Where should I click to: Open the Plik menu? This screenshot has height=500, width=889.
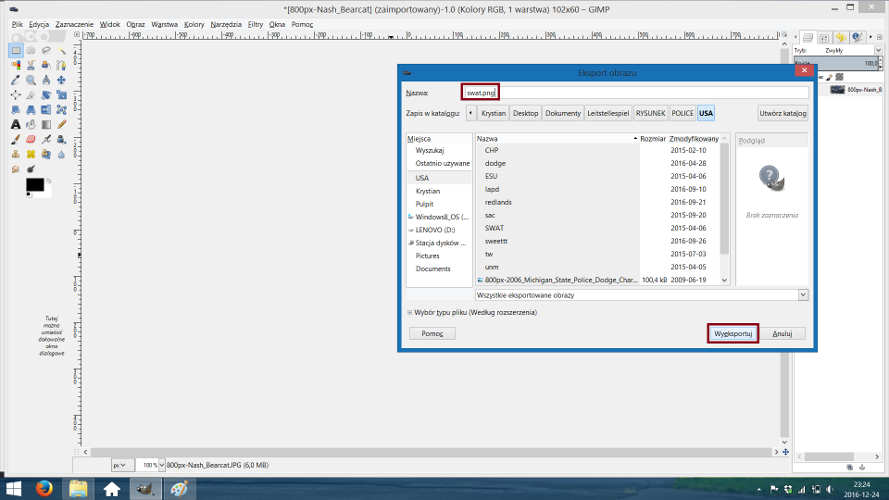coord(17,24)
